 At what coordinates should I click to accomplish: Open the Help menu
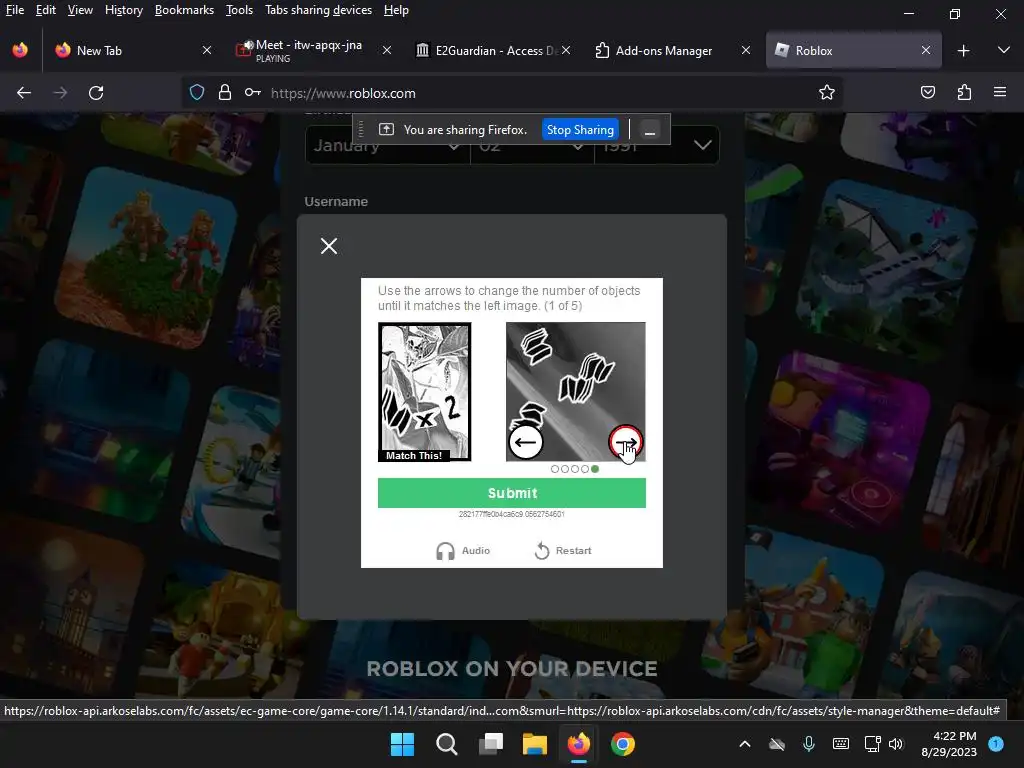396,10
